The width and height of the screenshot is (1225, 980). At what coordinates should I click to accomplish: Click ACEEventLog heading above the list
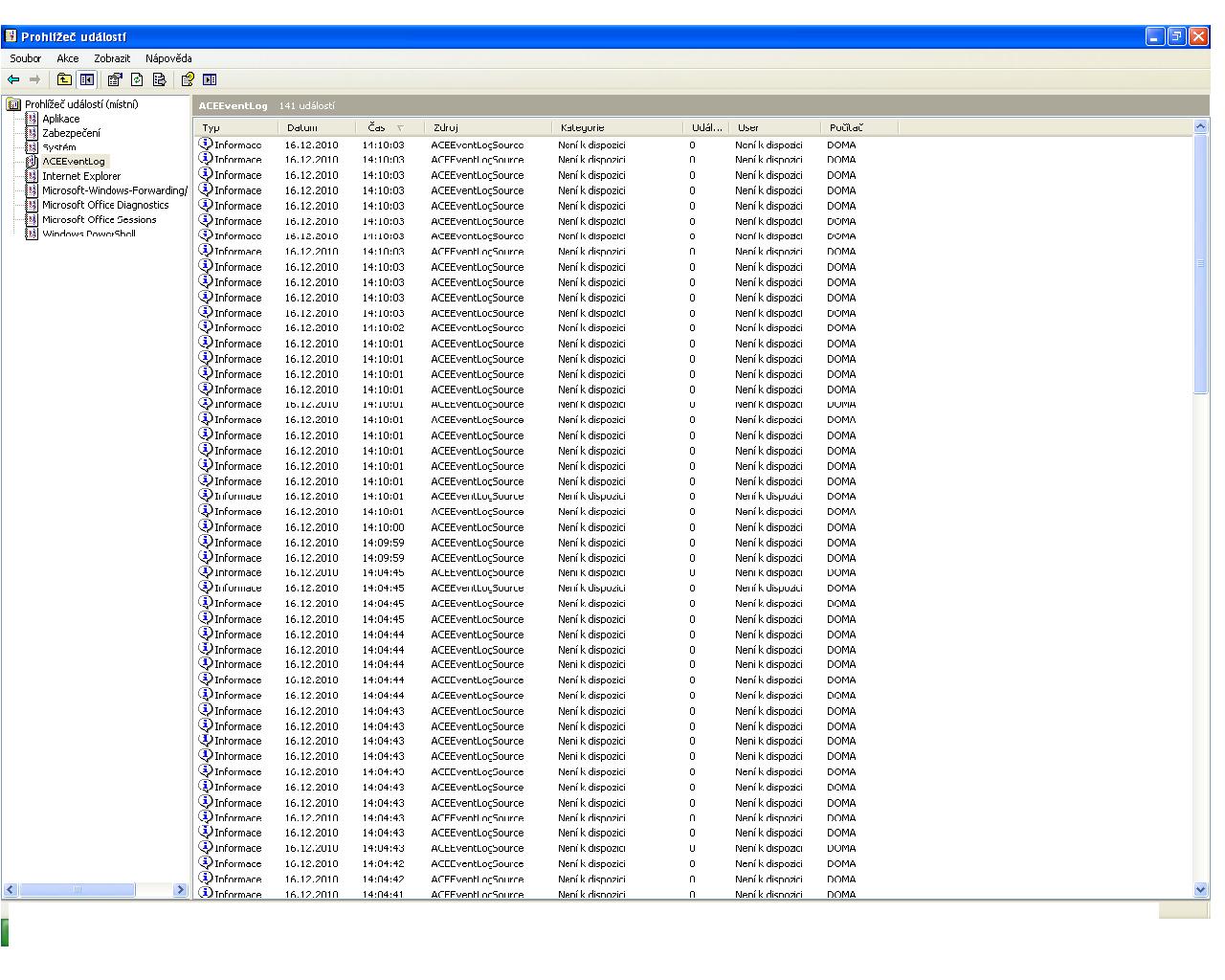(233, 106)
